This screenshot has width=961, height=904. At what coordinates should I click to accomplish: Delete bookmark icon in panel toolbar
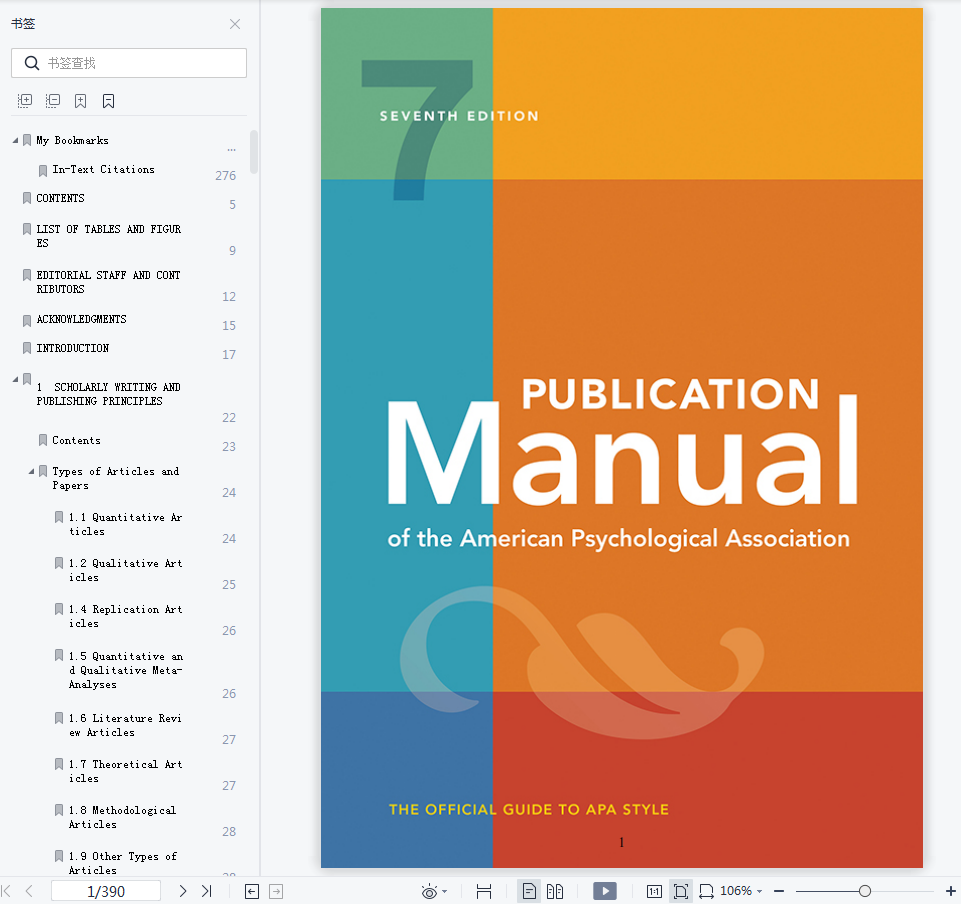click(x=108, y=101)
